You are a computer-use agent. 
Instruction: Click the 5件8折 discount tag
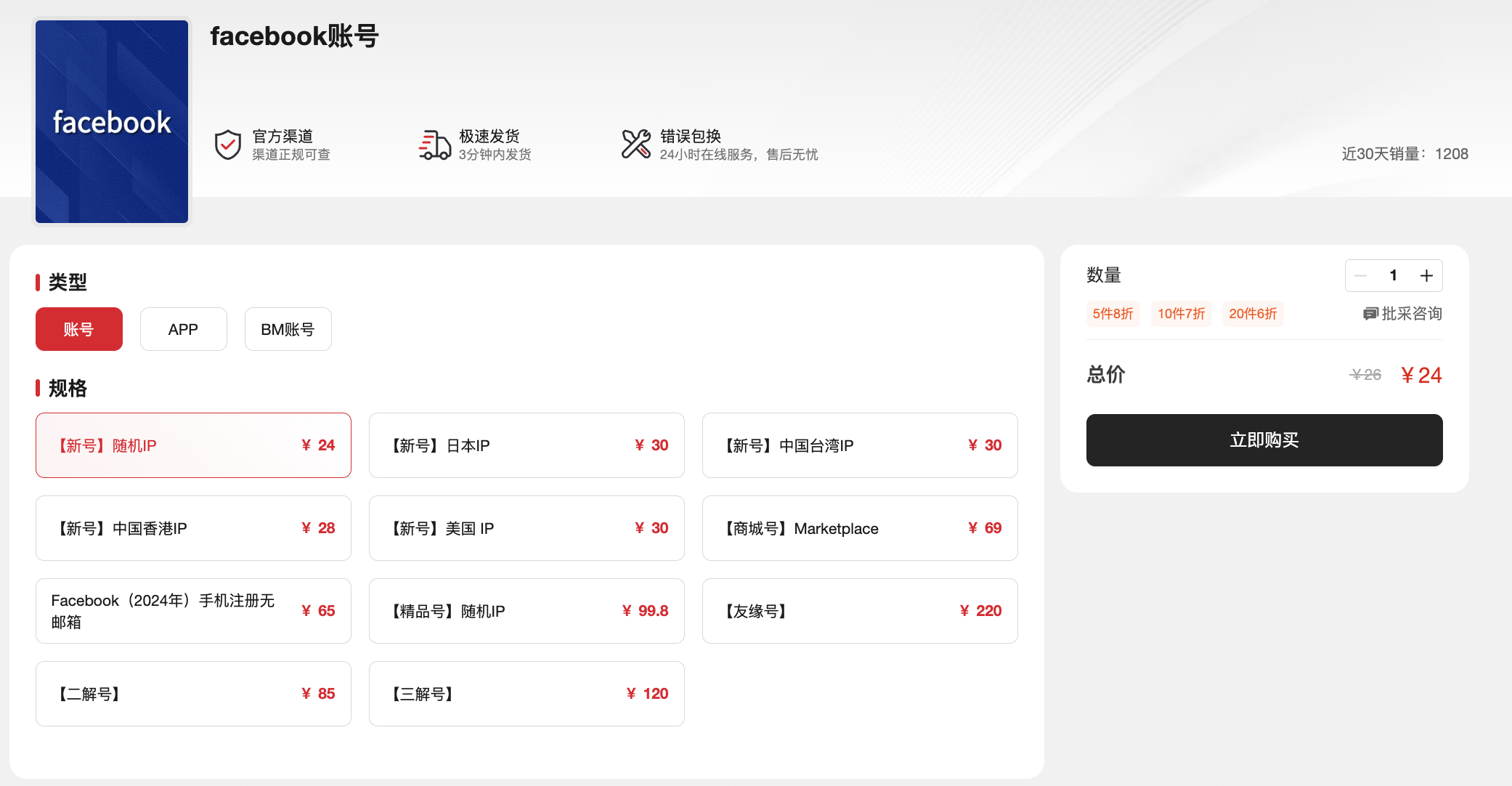1113,314
